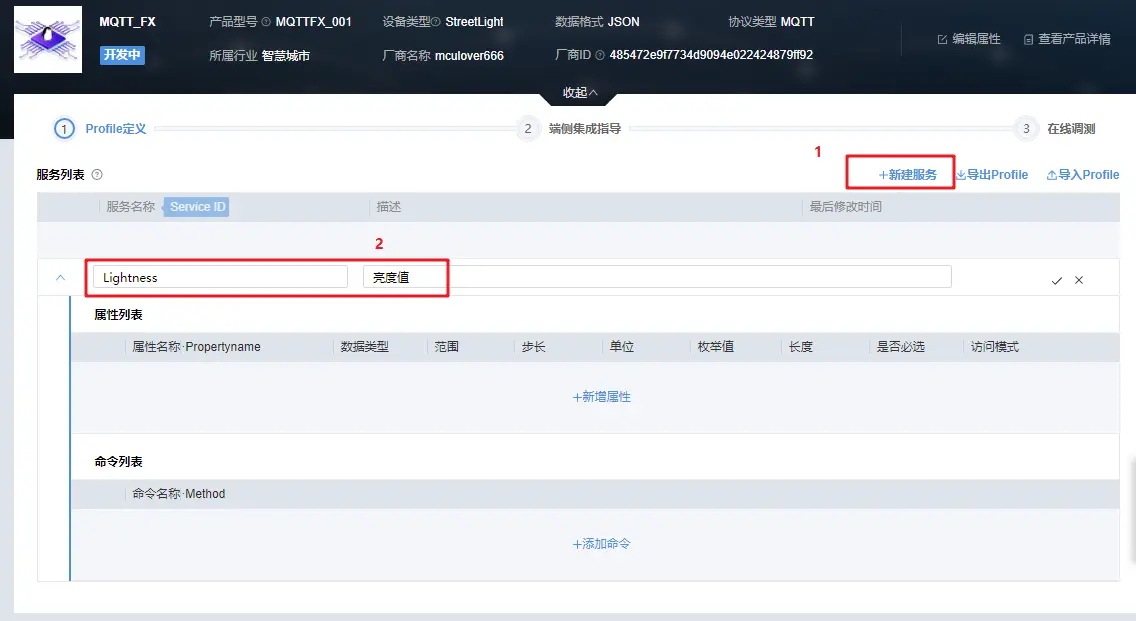Click the help icon next to 设备类型
Screen dimensions: 1136x621
[436, 22]
